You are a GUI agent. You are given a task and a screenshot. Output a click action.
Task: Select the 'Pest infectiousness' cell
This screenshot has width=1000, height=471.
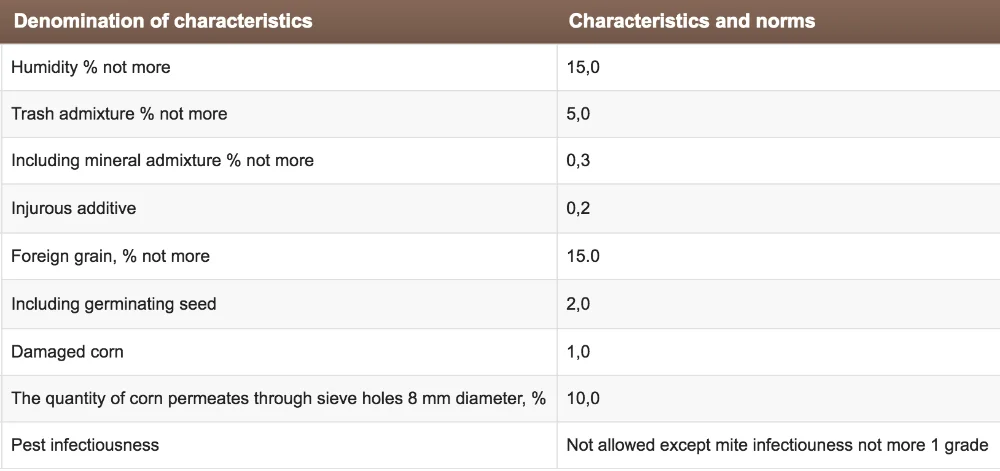point(85,444)
